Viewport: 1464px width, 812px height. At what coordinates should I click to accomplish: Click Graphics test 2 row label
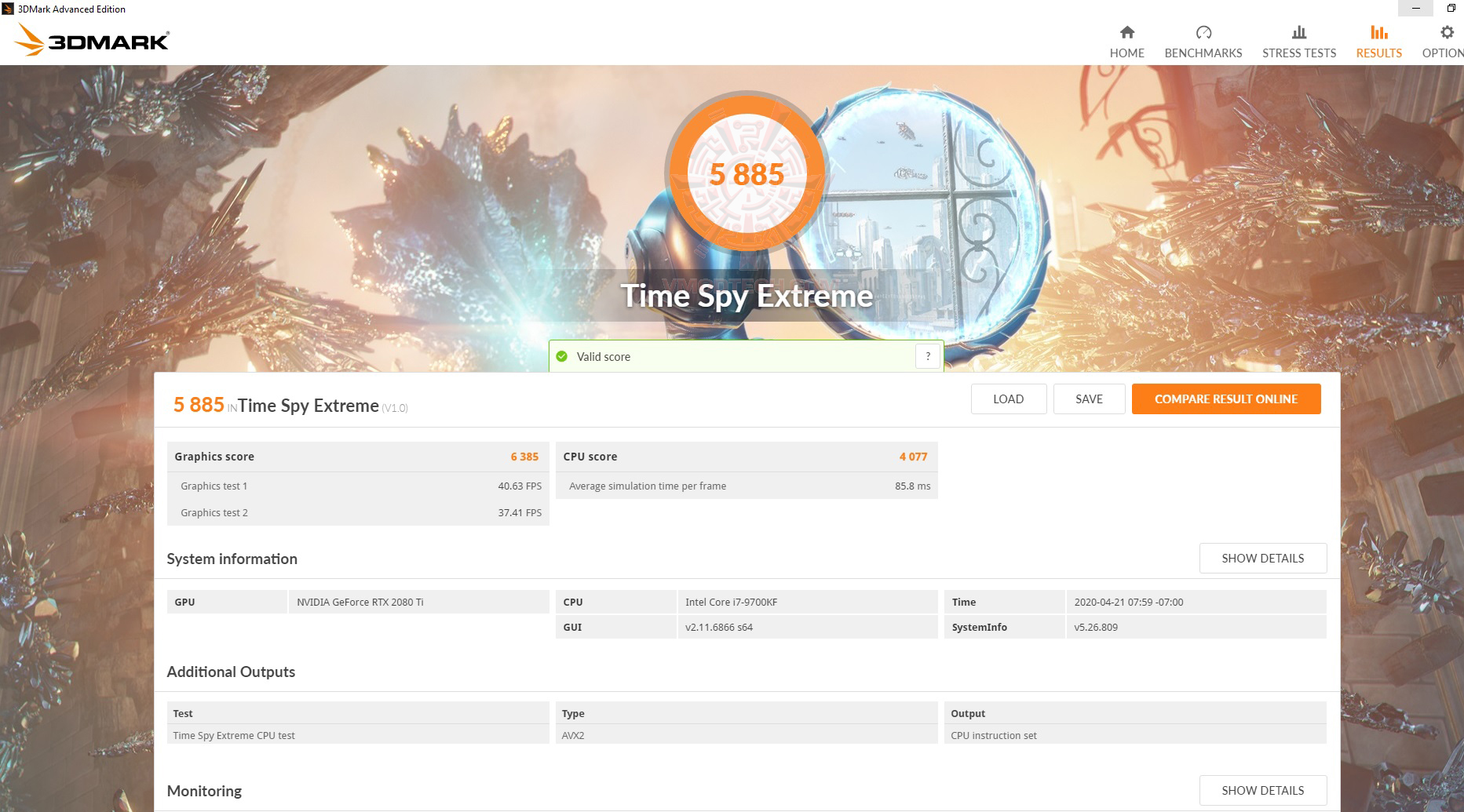click(214, 513)
